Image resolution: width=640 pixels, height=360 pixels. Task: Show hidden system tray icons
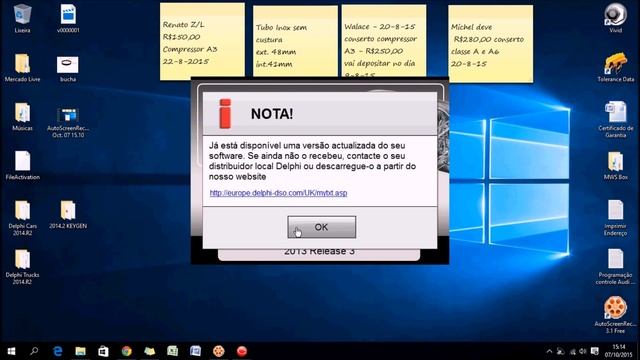549,351
